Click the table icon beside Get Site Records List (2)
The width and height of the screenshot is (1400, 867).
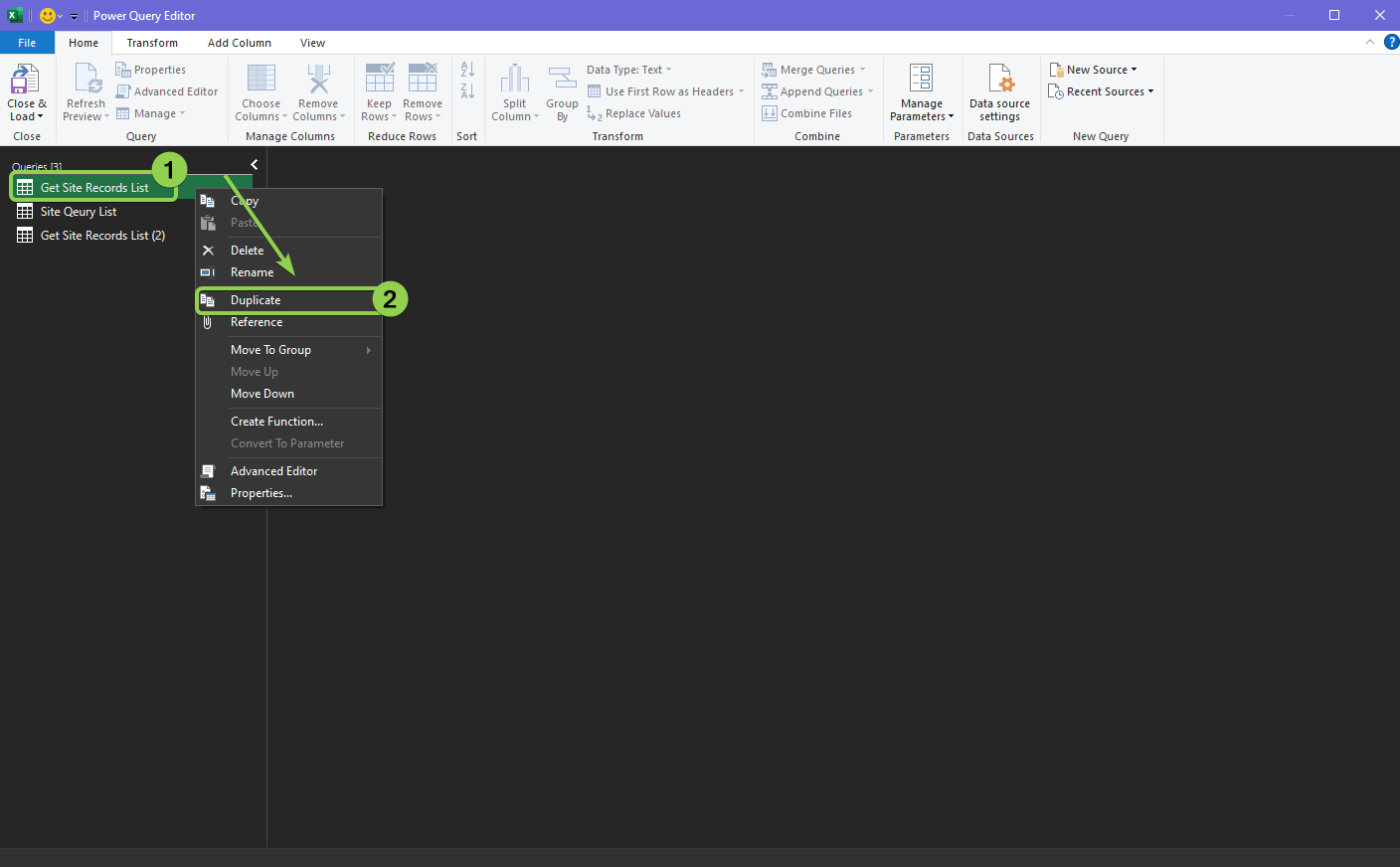pos(25,236)
